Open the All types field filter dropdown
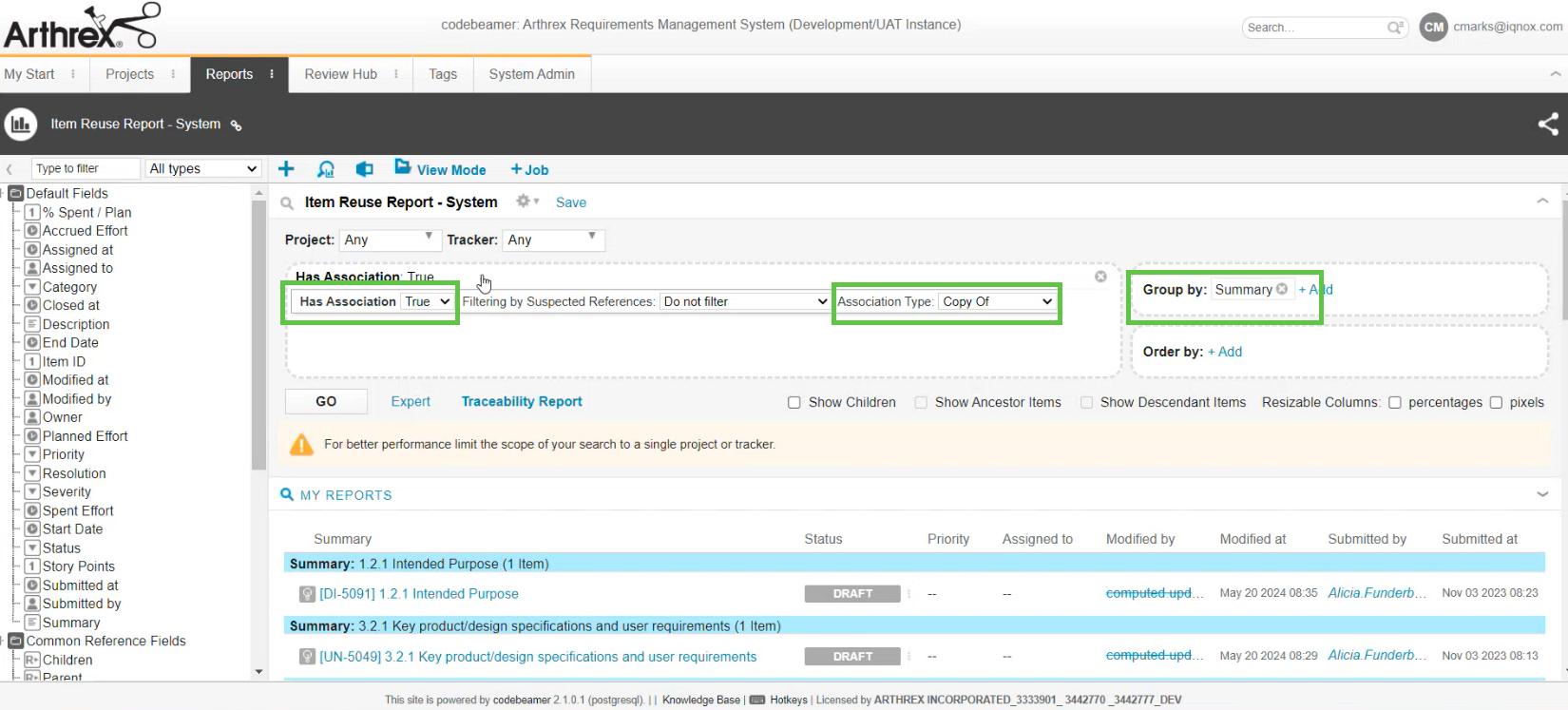Image resolution: width=1568 pixels, height=710 pixels. pyautogui.click(x=203, y=168)
